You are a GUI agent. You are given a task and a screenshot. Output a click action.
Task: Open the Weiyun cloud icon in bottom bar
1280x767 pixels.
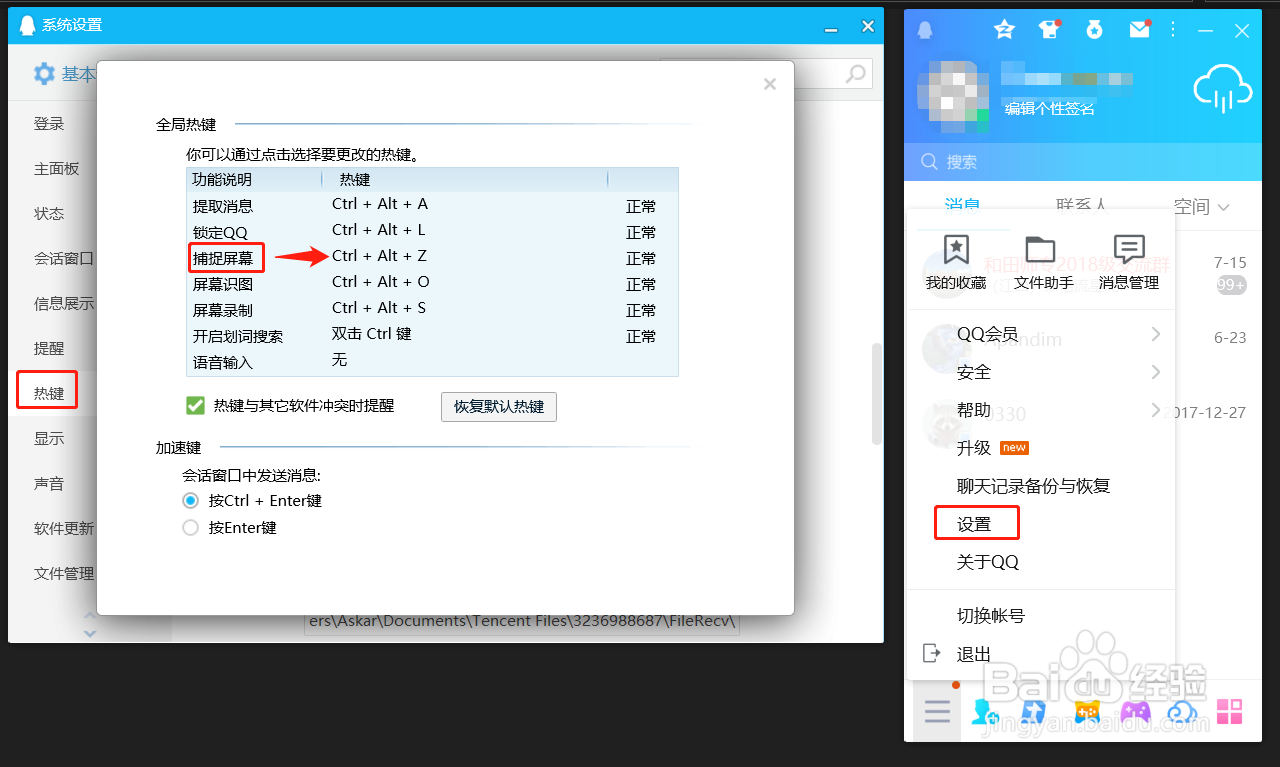[1182, 712]
